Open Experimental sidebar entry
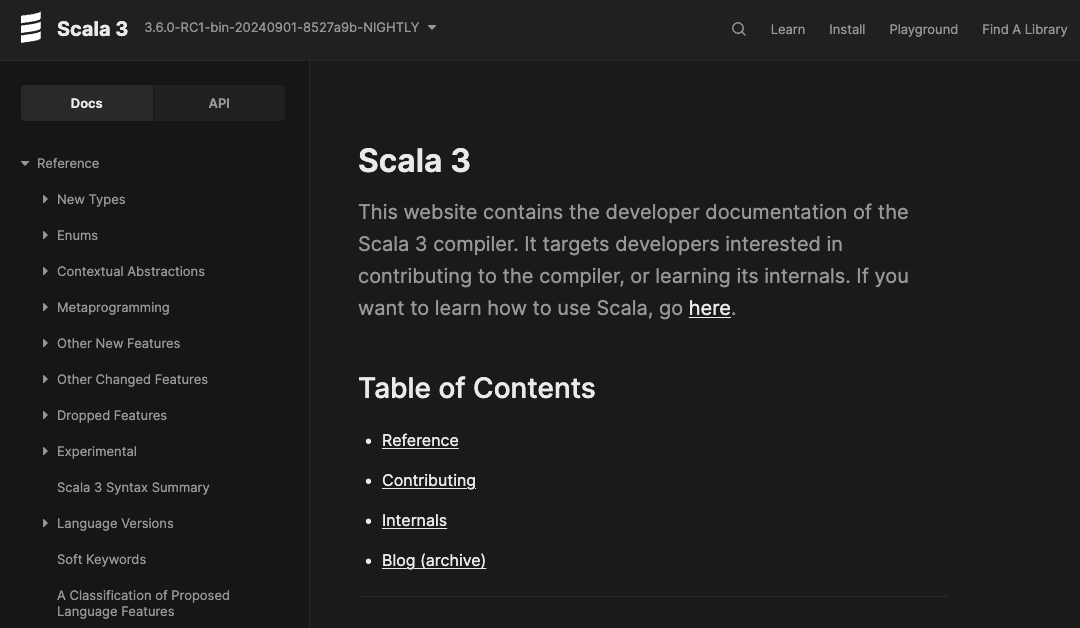Screen dimensions: 1080x628 pos(96,451)
